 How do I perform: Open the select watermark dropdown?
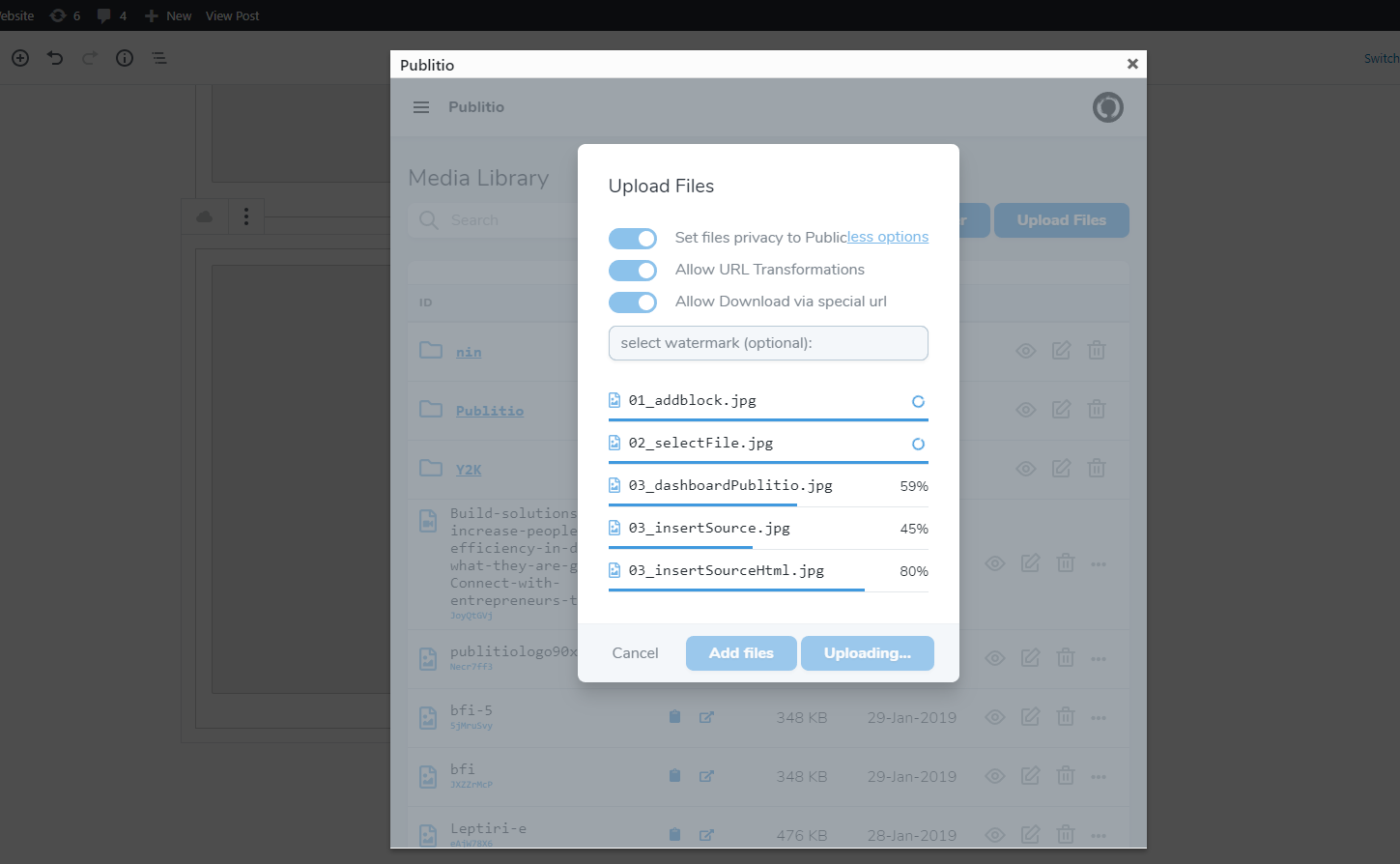(x=768, y=343)
